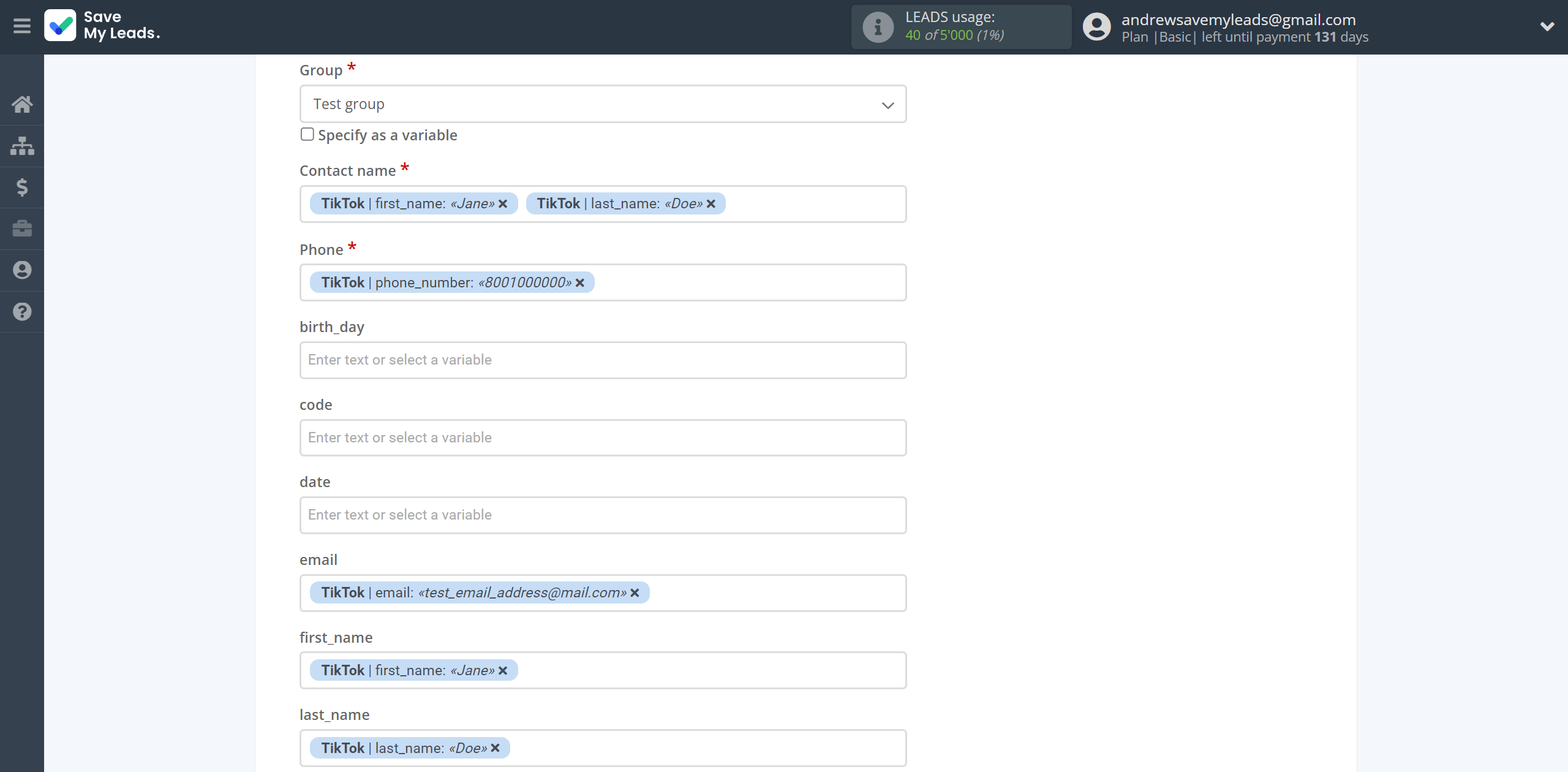Open the profile sidebar icon

click(22, 270)
